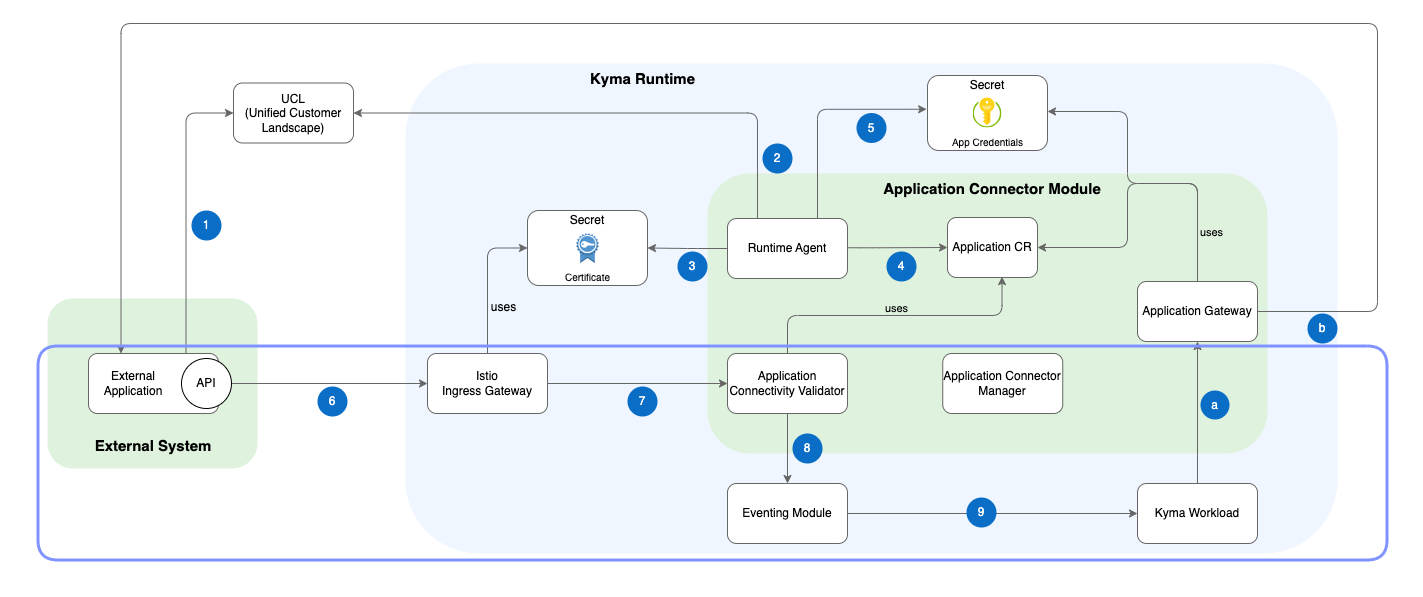Viewport: 1423px width, 597px height.
Task: Select badge 4 between Runtime Agent and Application CR
Action: 900,266
